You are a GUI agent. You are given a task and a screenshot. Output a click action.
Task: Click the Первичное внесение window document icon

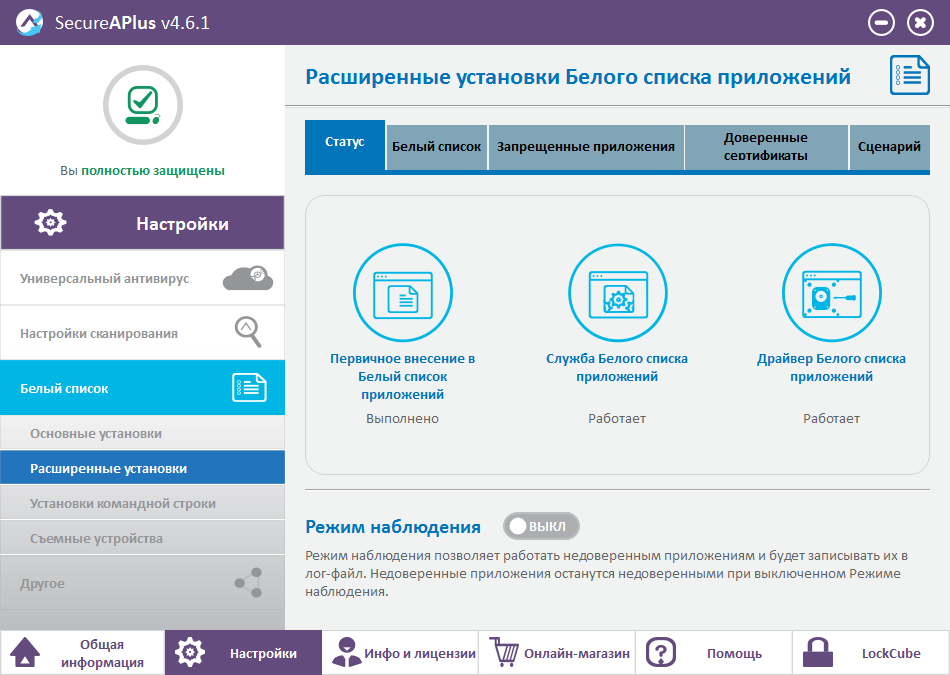(x=403, y=293)
